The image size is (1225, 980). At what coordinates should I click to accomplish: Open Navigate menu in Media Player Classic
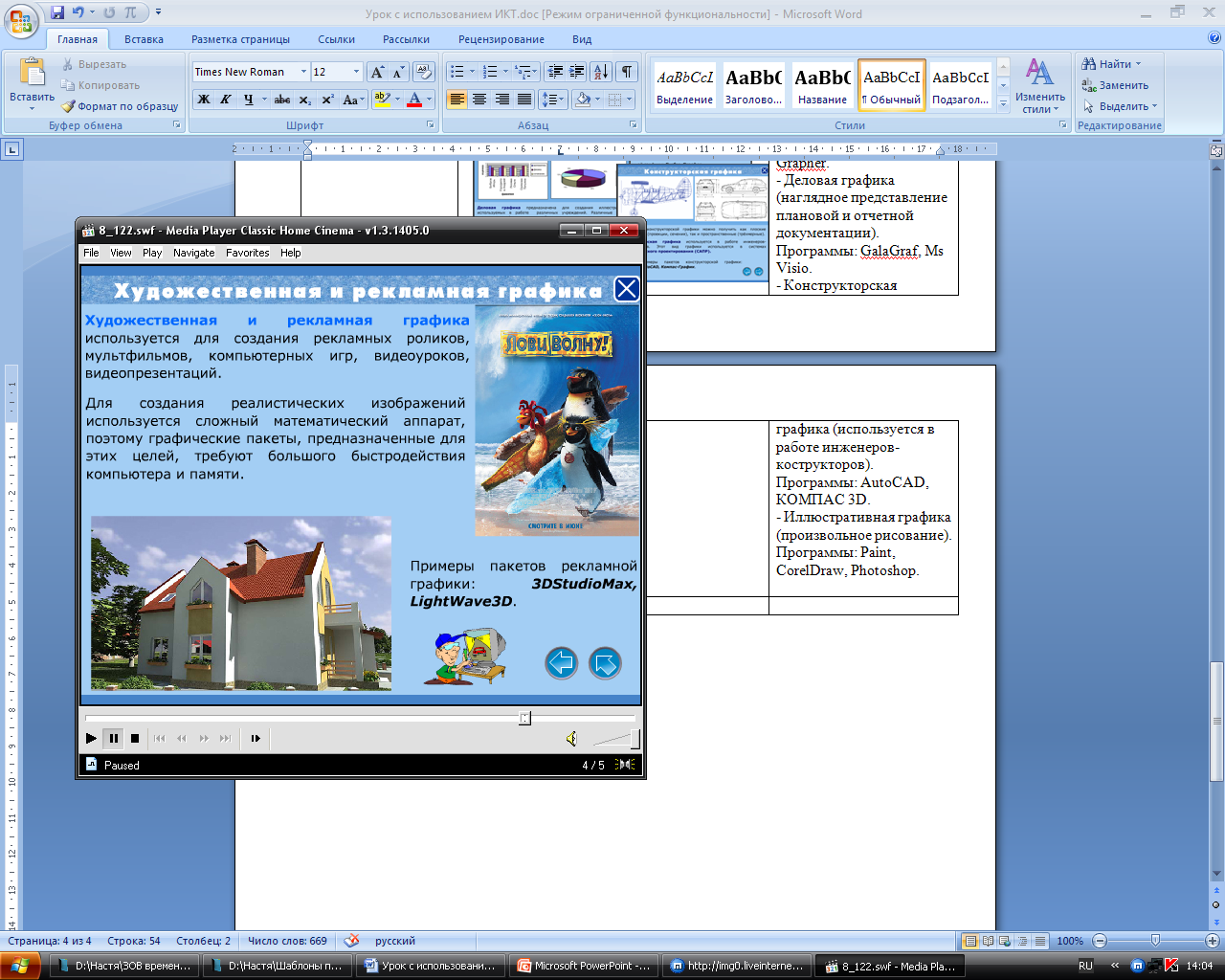coord(194,253)
